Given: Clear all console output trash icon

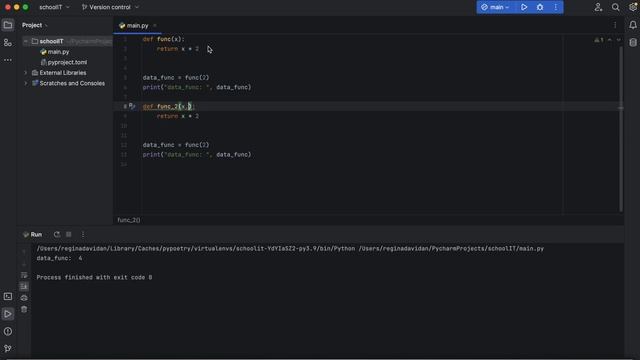Looking at the screenshot, I should click(24, 309).
